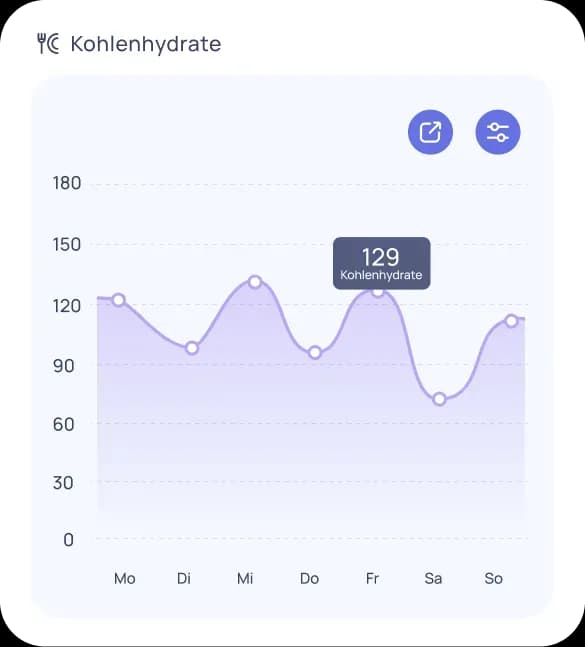Click the Di axis label

(184, 579)
